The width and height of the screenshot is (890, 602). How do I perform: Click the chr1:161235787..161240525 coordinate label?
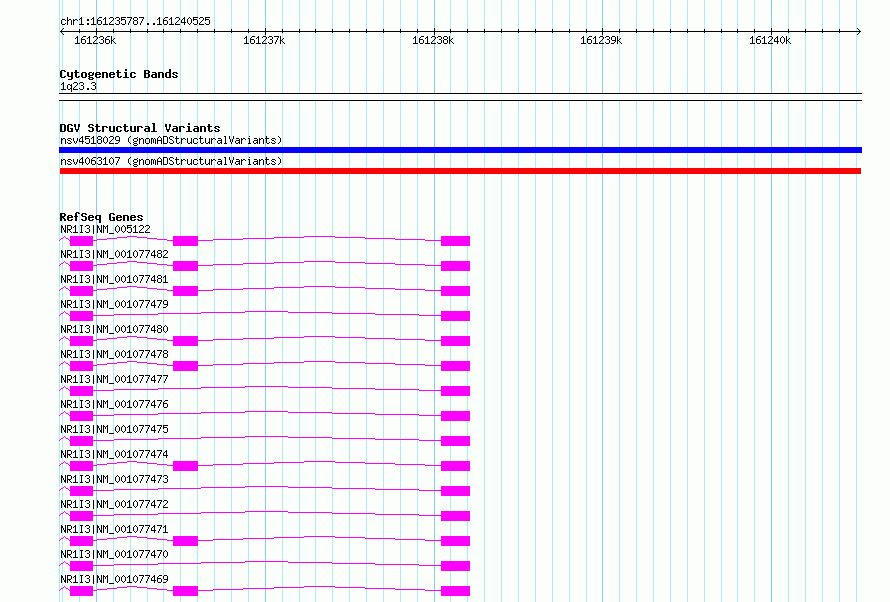(x=135, y=21)
